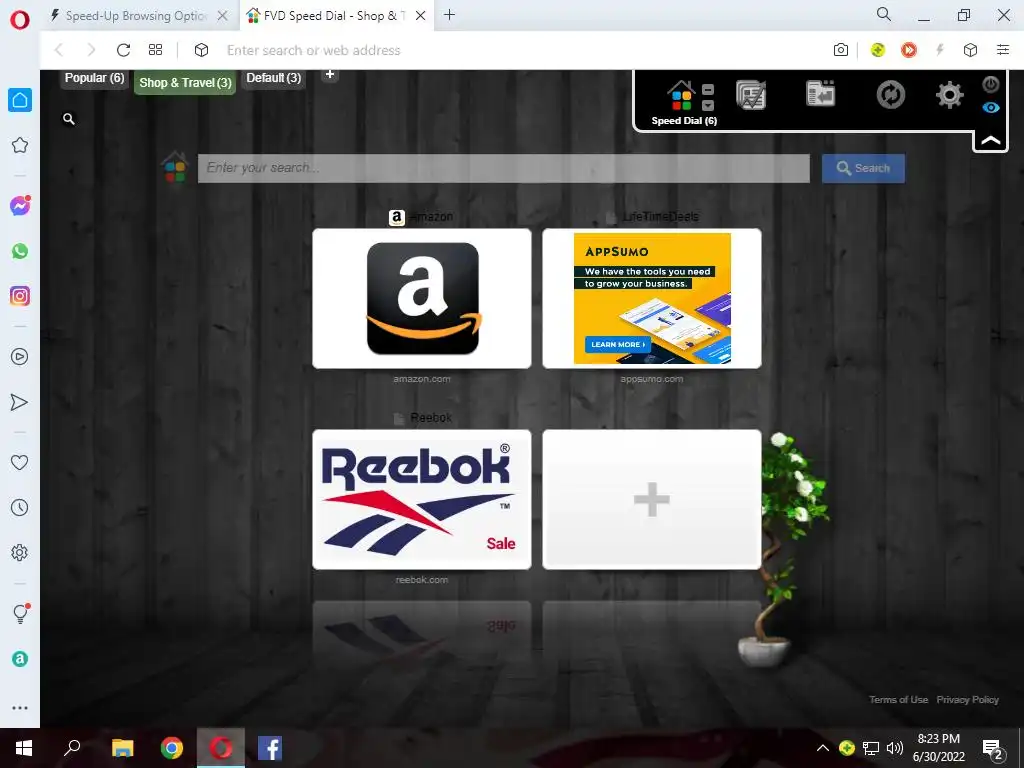Open WhatsApp in the sidebar

pyautogui.click(x=20, y=251)
